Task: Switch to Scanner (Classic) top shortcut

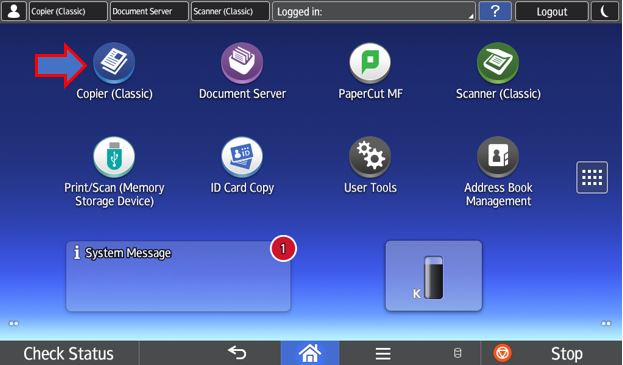Action: (230, 11)
